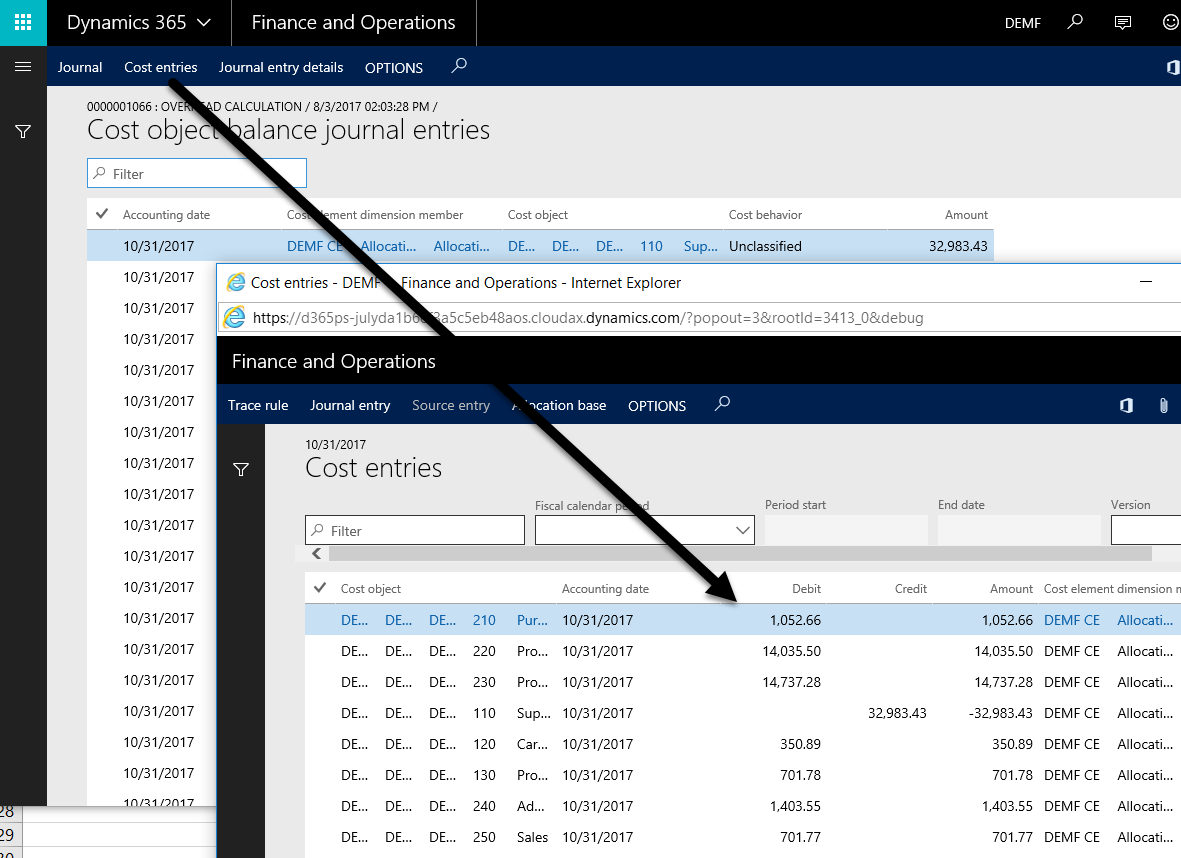Open the Cost entries menu item

click(x=160, y=68)
